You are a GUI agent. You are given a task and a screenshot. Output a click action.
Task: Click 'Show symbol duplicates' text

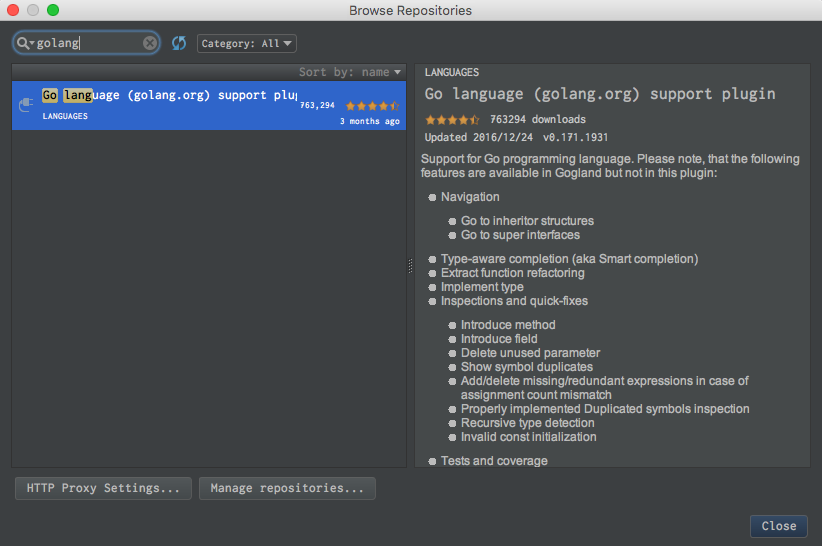(526, 367)
